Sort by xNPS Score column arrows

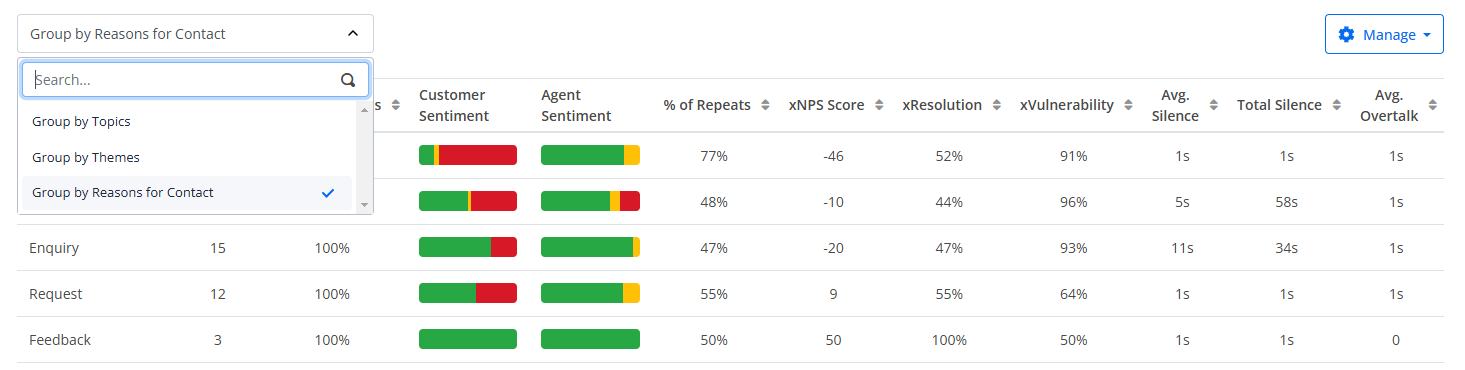tap(877, 105)
